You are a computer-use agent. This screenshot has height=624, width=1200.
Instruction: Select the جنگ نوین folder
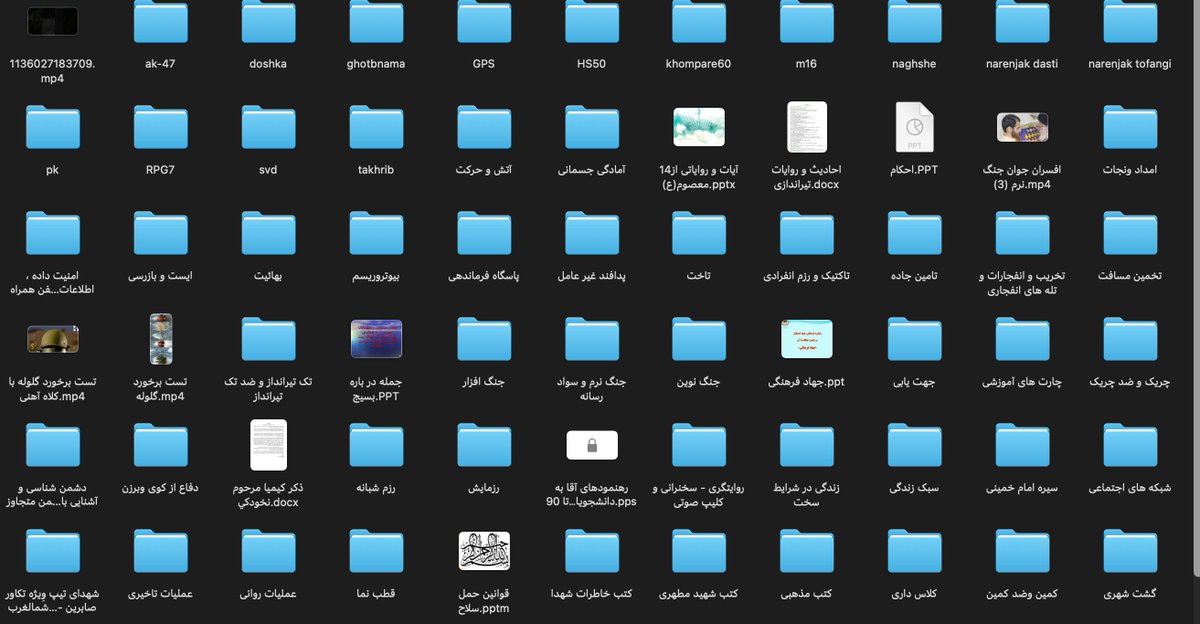point(699,339)
